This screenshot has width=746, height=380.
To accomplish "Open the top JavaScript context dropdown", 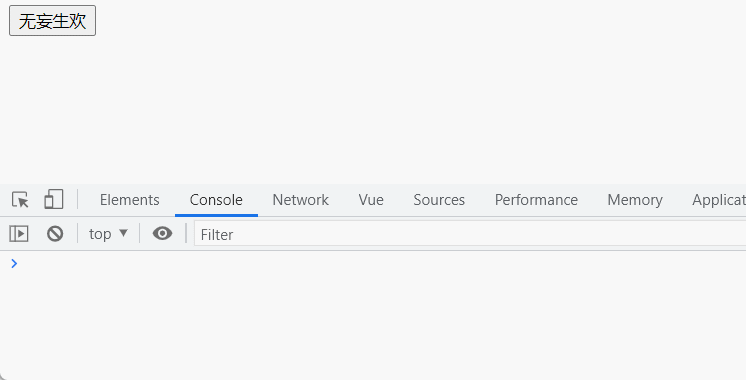I will (x=108, y=234).
